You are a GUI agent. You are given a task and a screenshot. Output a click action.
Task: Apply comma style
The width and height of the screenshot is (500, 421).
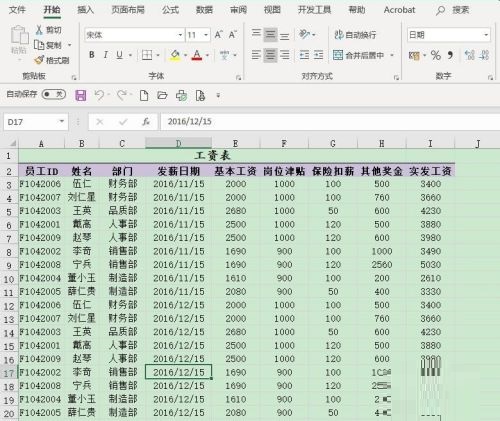click(450, 55)
